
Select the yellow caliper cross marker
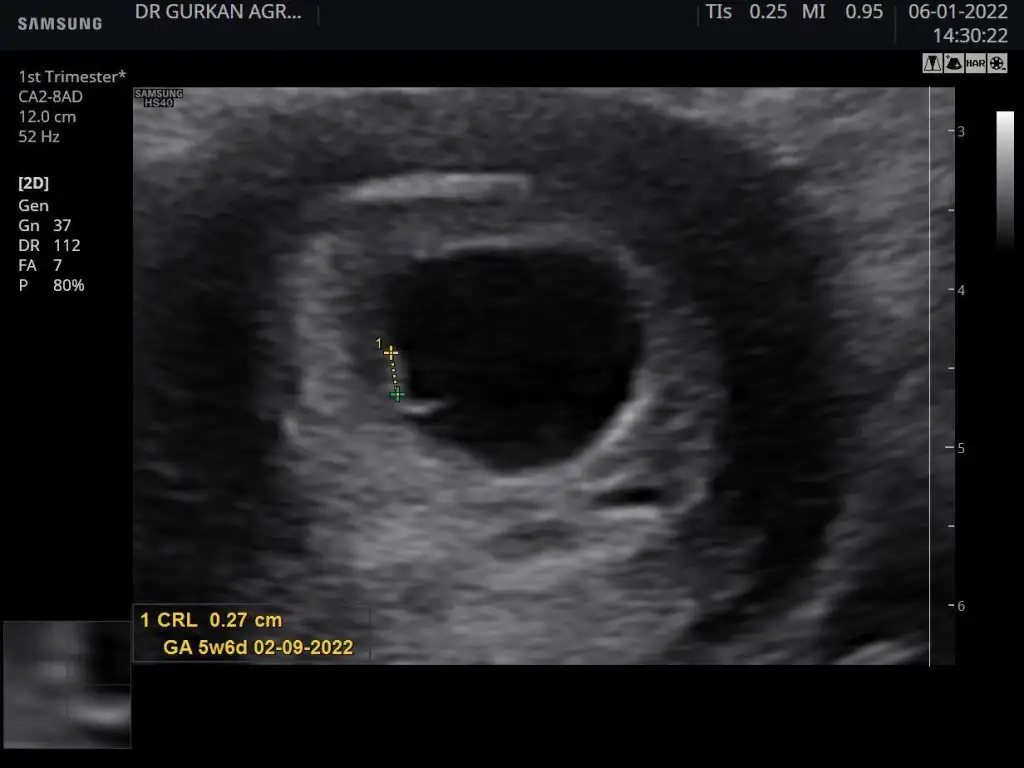[391, 353]
